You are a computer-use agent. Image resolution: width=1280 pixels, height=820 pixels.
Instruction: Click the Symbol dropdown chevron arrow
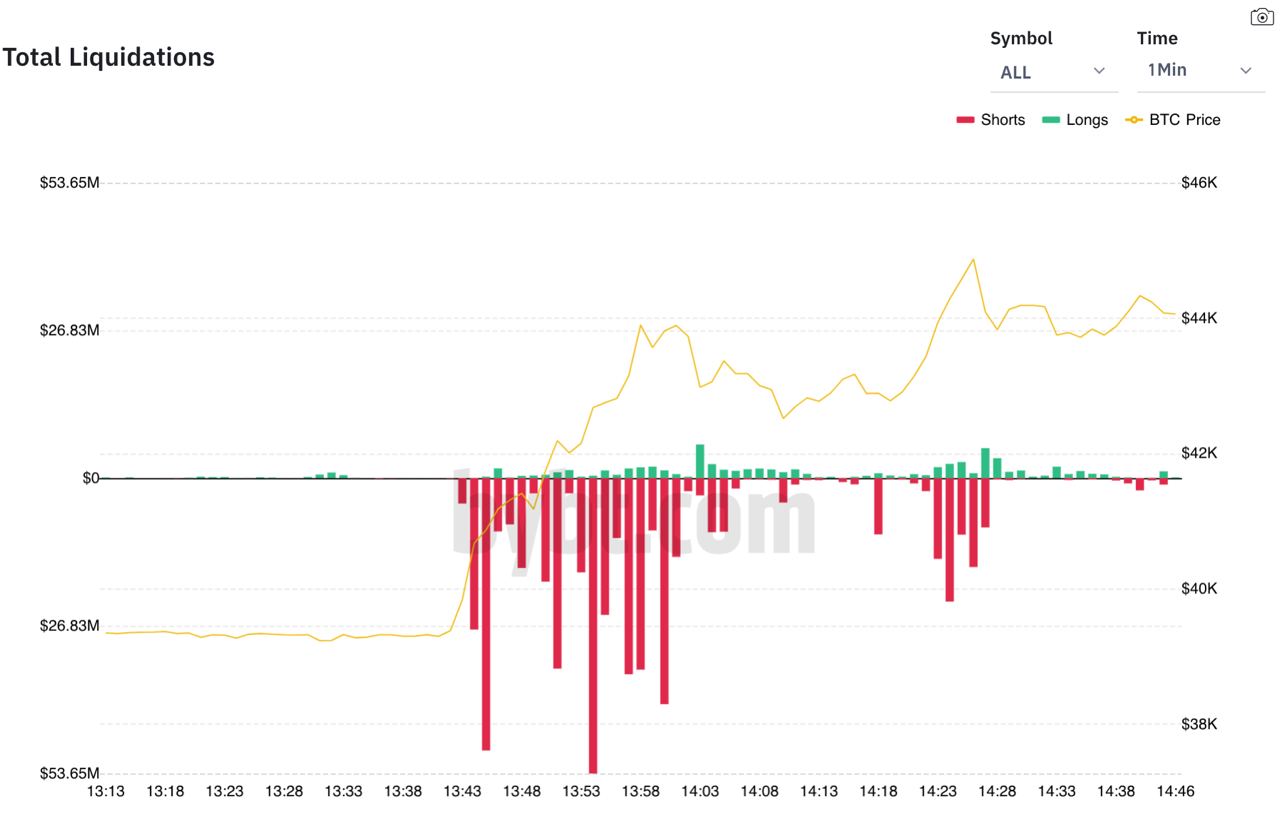[x=1099, y=71]
